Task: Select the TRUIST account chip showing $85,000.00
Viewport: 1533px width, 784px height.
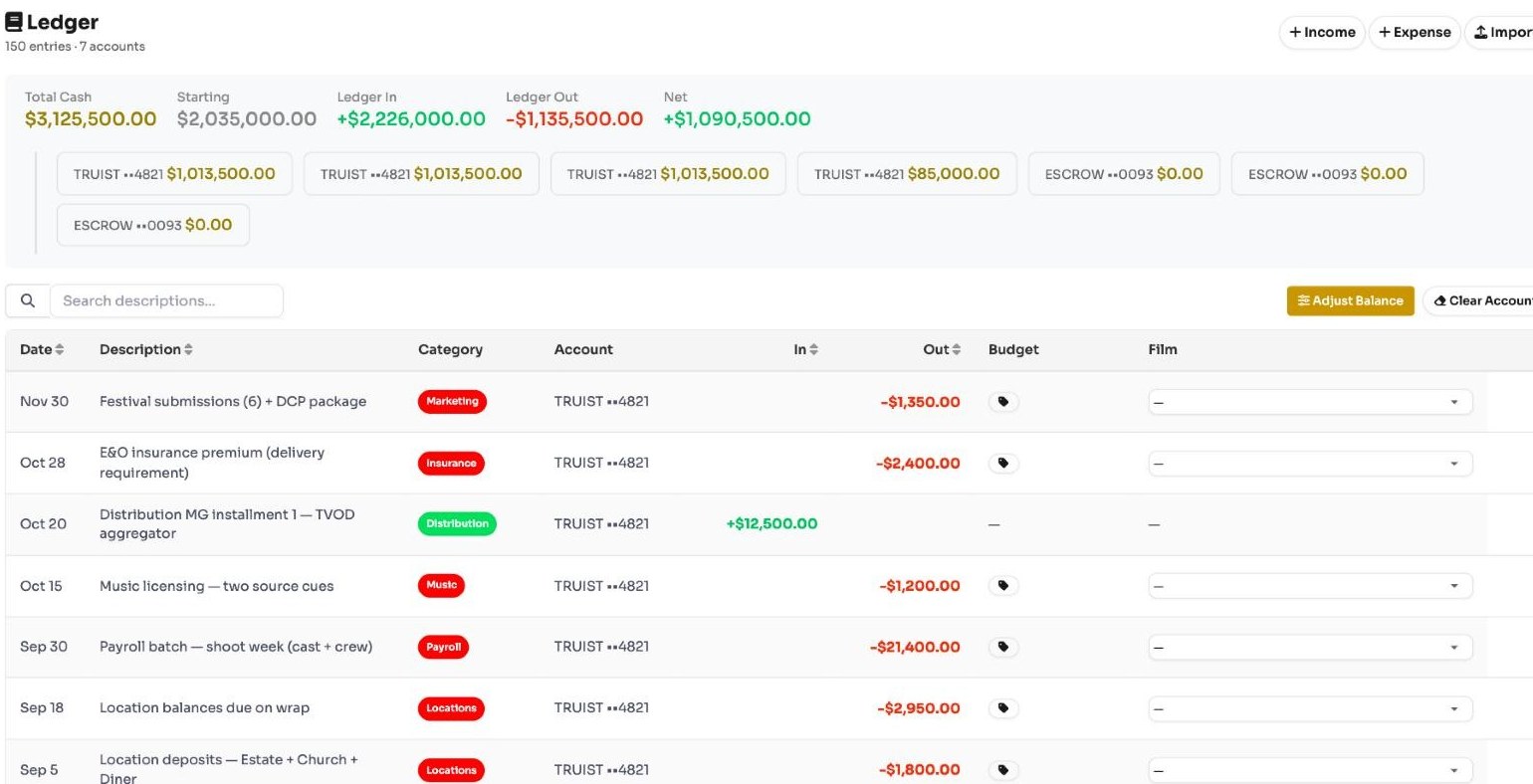Action: click(x=907, y=174)
